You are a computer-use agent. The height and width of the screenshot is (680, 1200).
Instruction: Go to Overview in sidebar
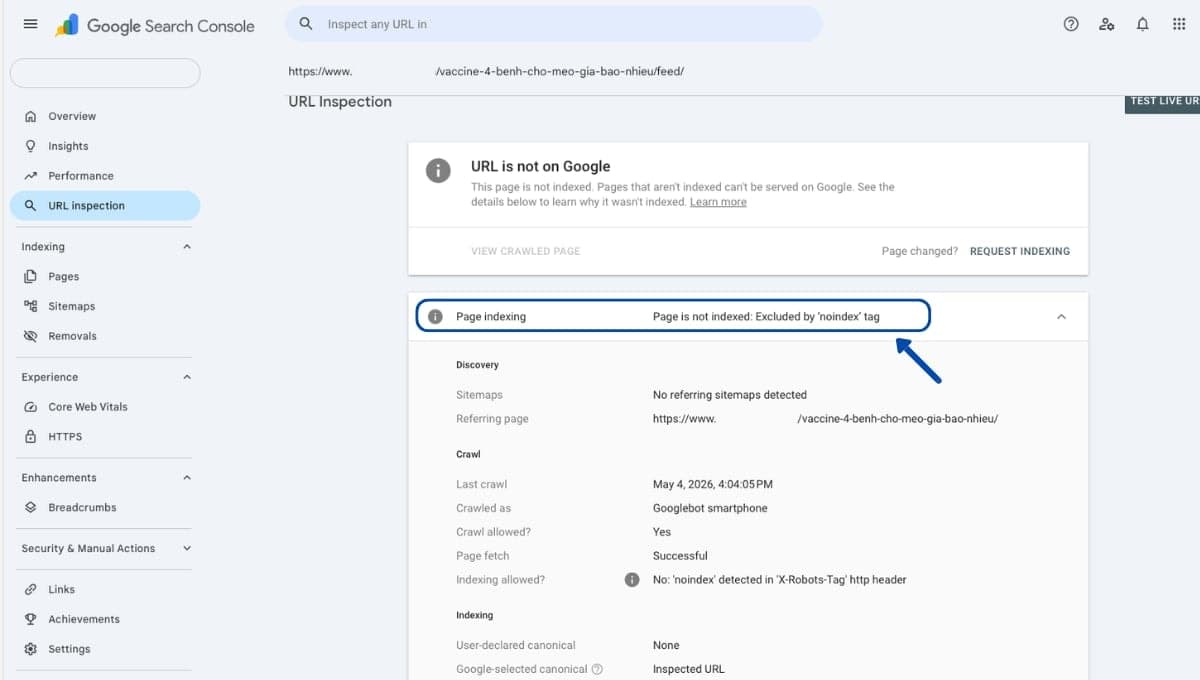pos(72,116)
